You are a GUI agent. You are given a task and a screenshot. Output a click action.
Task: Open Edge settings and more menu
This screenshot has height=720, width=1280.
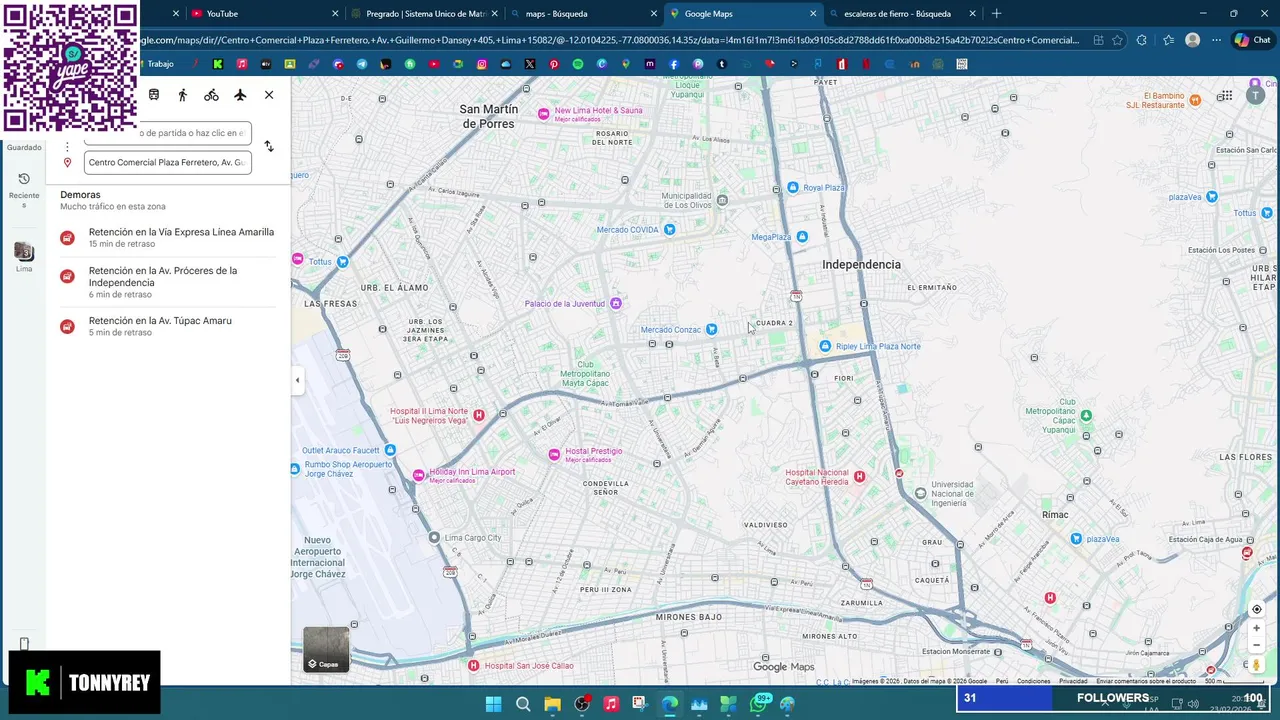click(x=1216, y=40)
